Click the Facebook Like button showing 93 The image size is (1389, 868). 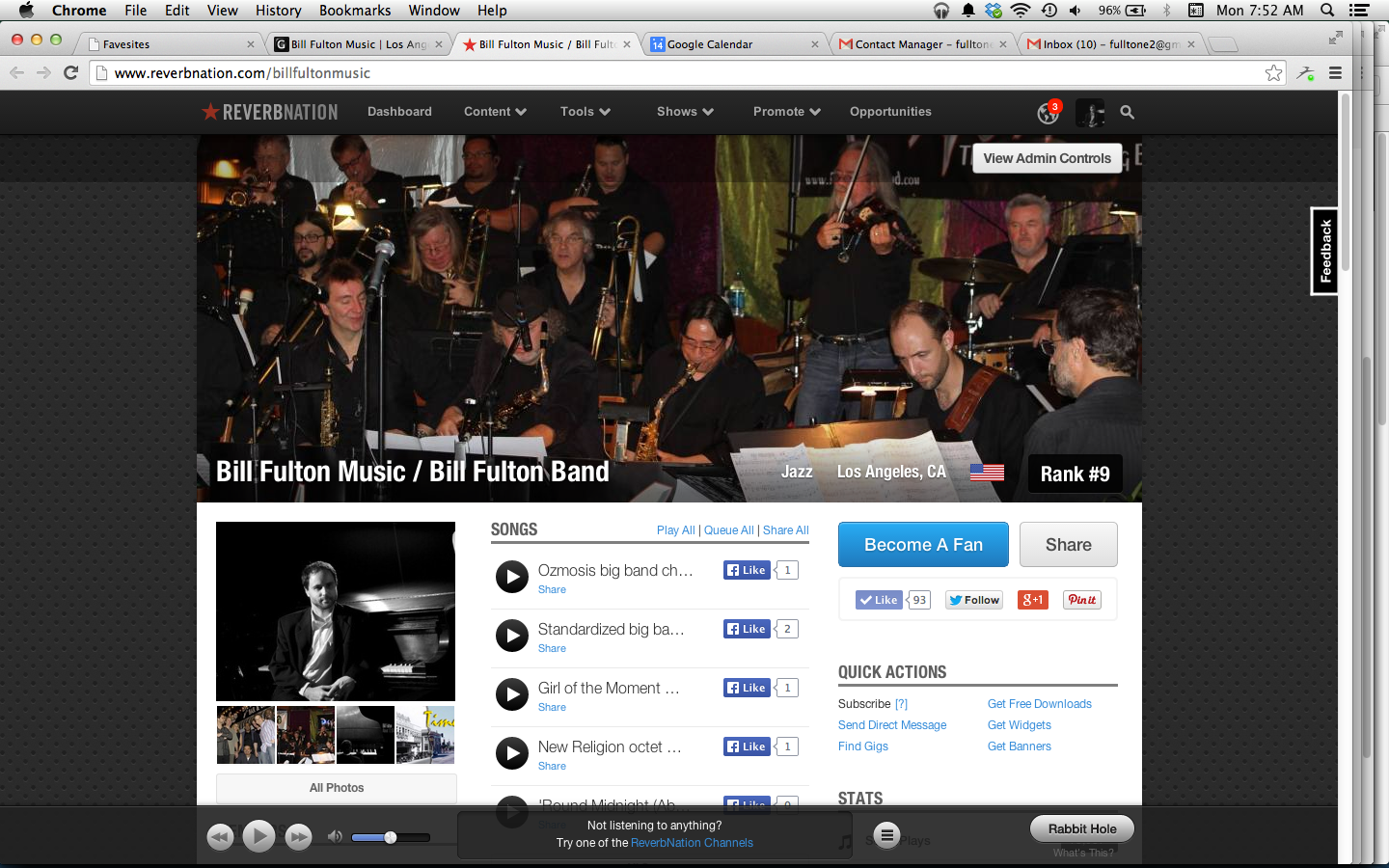(879, 600)
